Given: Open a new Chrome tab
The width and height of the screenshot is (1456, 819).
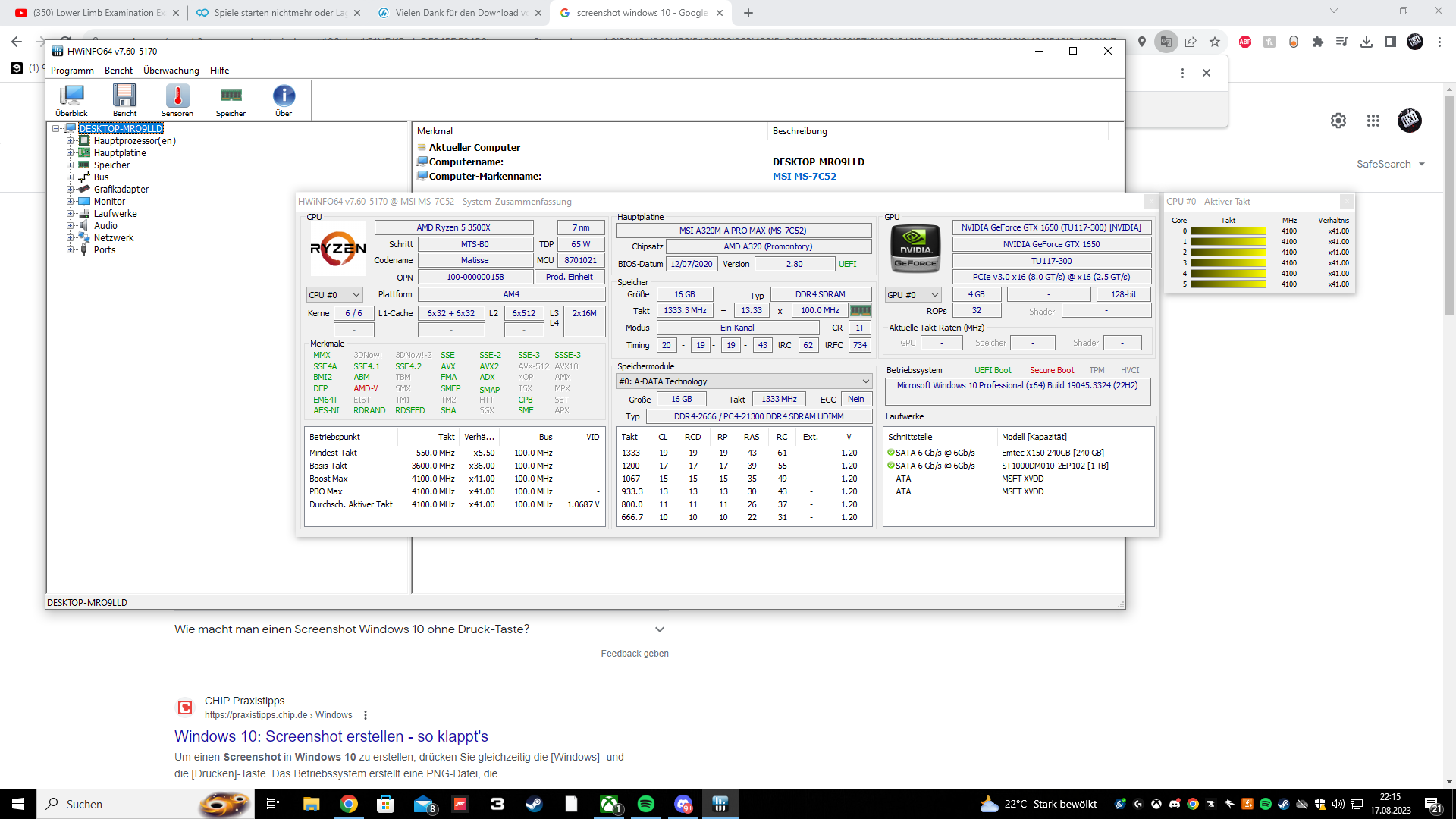Looking at the screenshot, I should [748, 13].
